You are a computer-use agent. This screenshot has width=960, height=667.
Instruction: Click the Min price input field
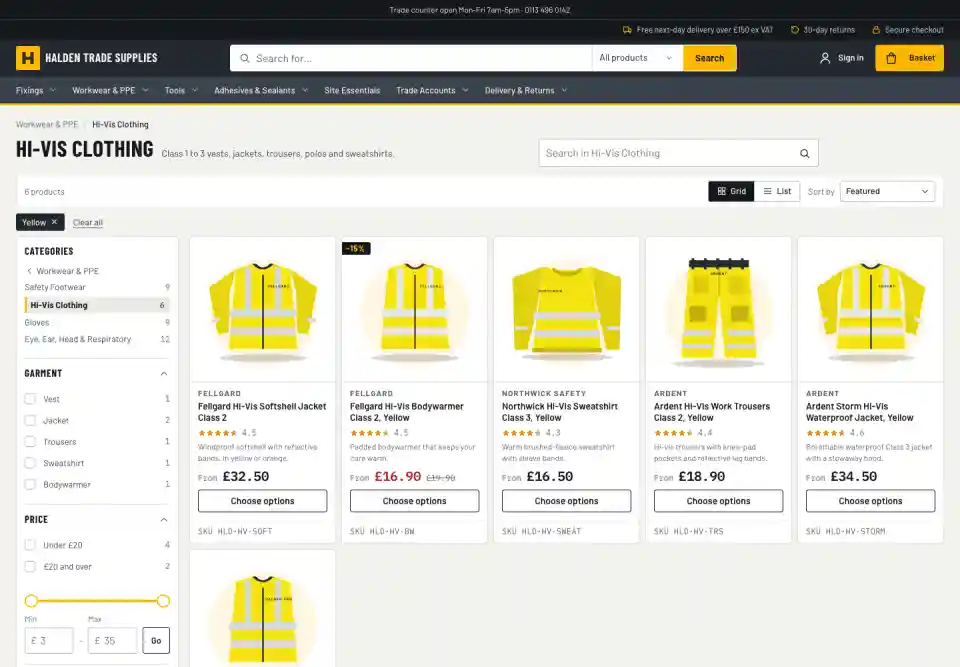[49, 641]
